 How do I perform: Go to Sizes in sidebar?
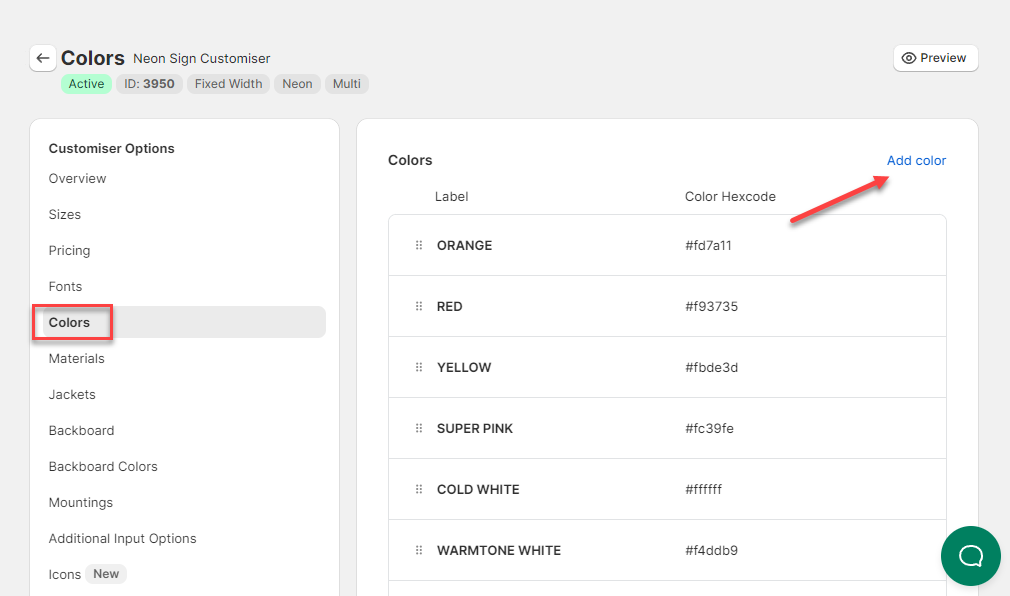click(x=65, y=215)
